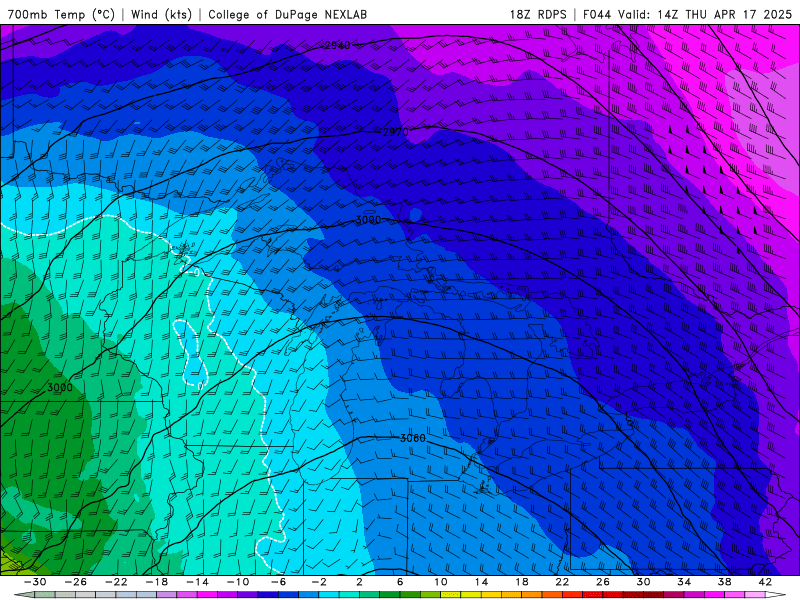
Task: Click the 42 color scale label
Action: coord(765,582)
